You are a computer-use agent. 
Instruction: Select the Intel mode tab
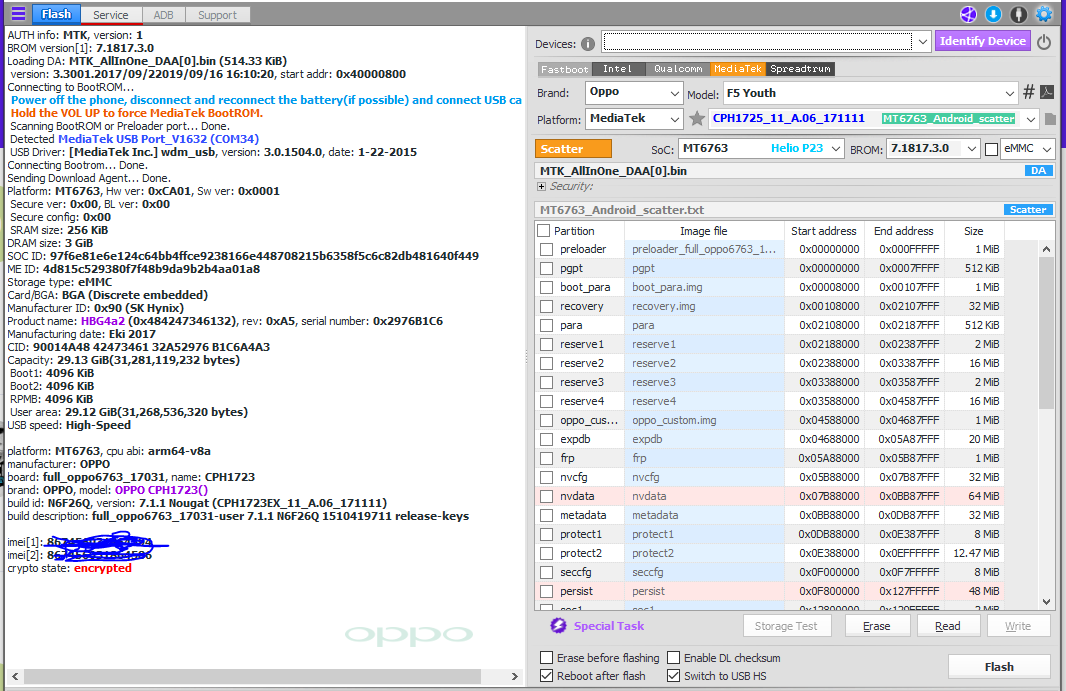(617, 69)
